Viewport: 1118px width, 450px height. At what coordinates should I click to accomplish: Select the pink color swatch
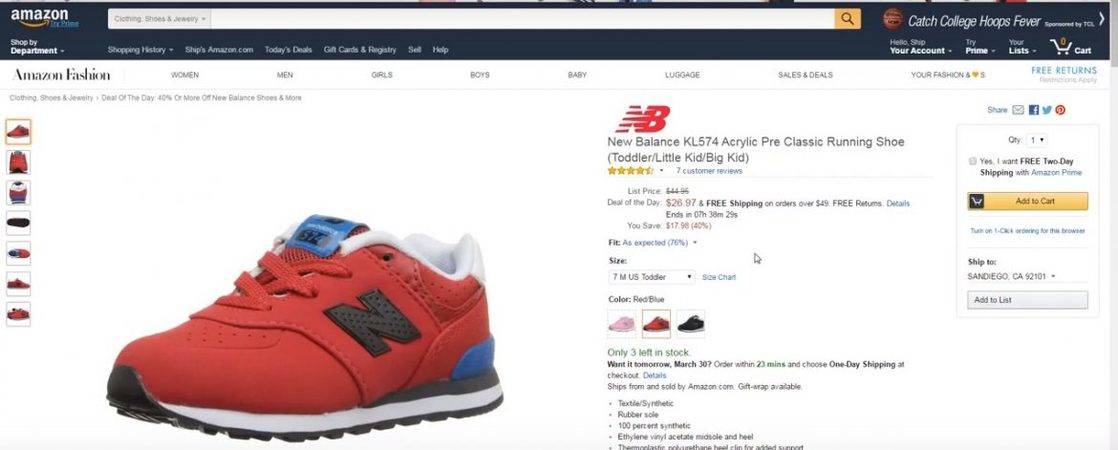[622, 324]
